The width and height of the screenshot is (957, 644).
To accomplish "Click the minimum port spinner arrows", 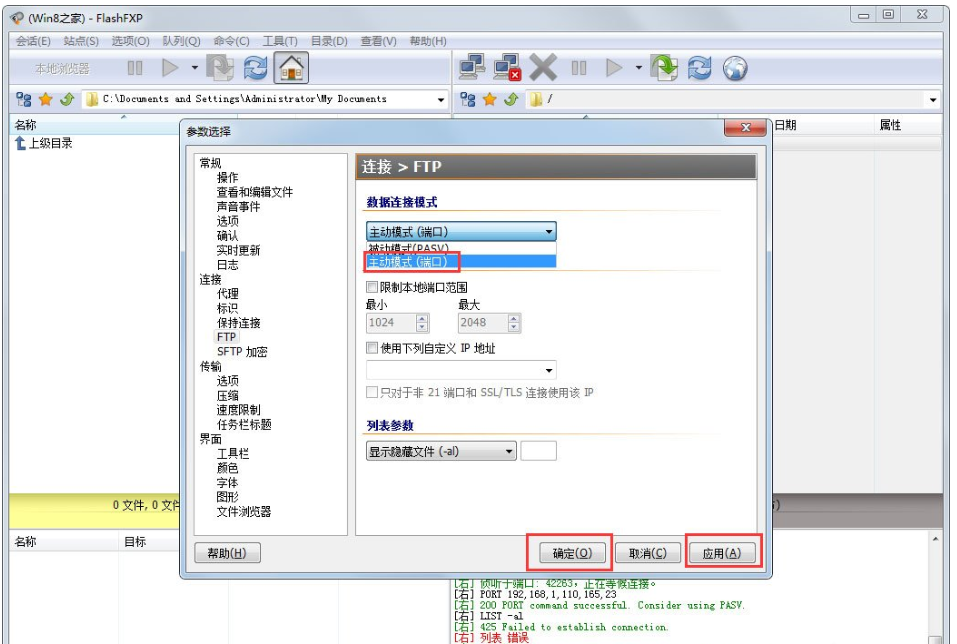I will click(x=422, y=323).
